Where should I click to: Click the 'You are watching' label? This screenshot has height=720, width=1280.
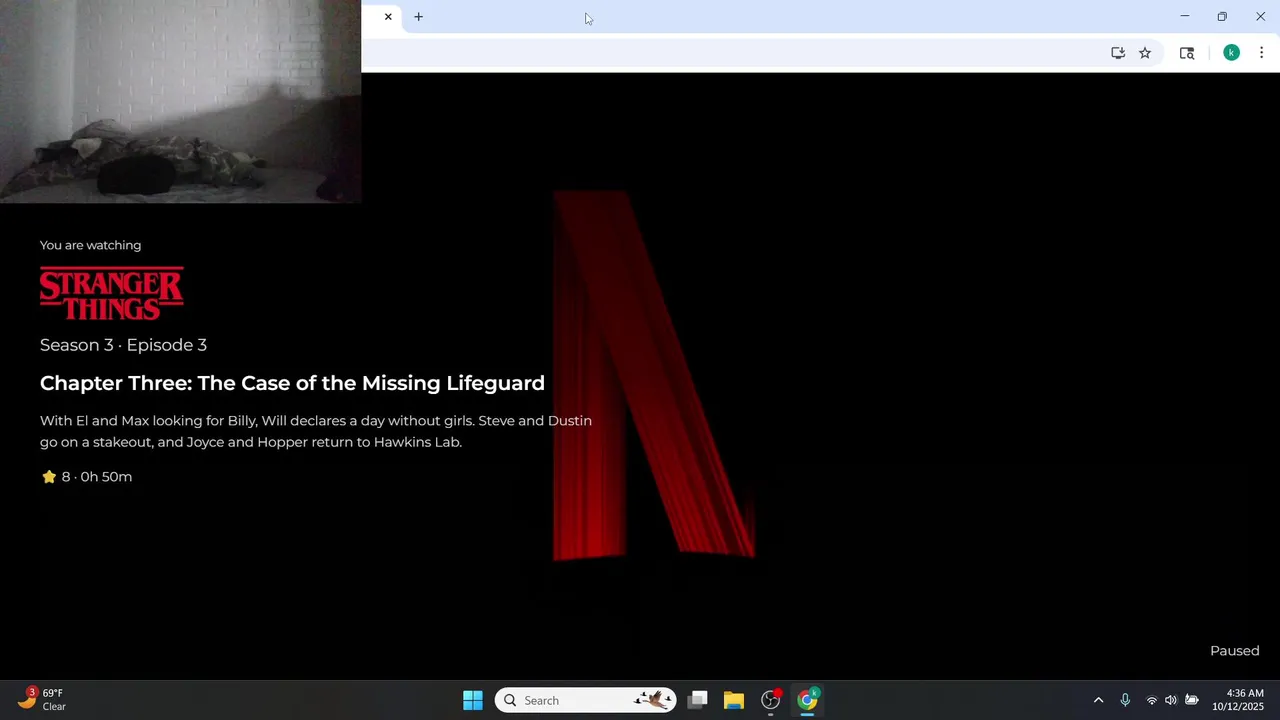90,245
